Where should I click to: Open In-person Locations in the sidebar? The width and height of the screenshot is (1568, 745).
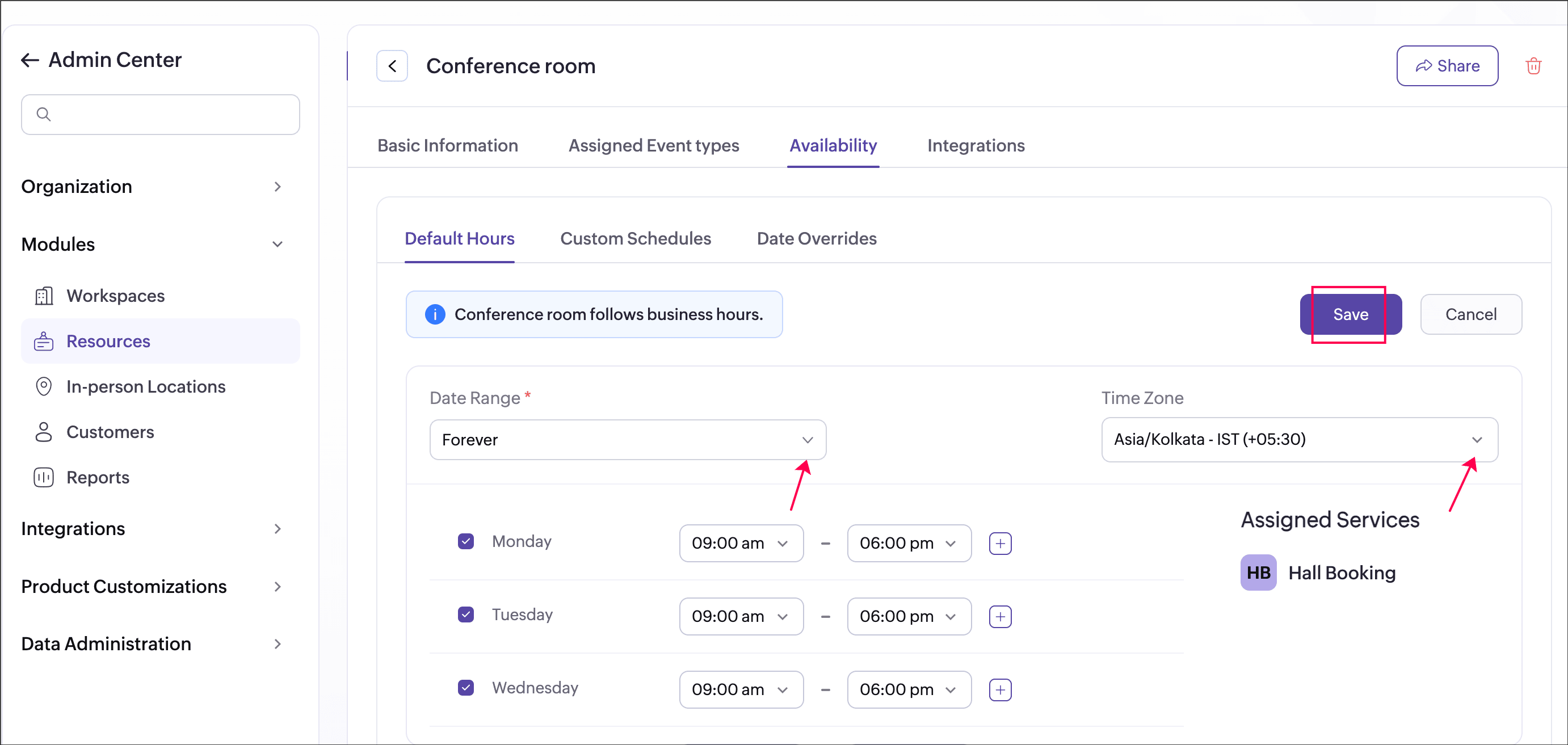click(x=145, y=386)
